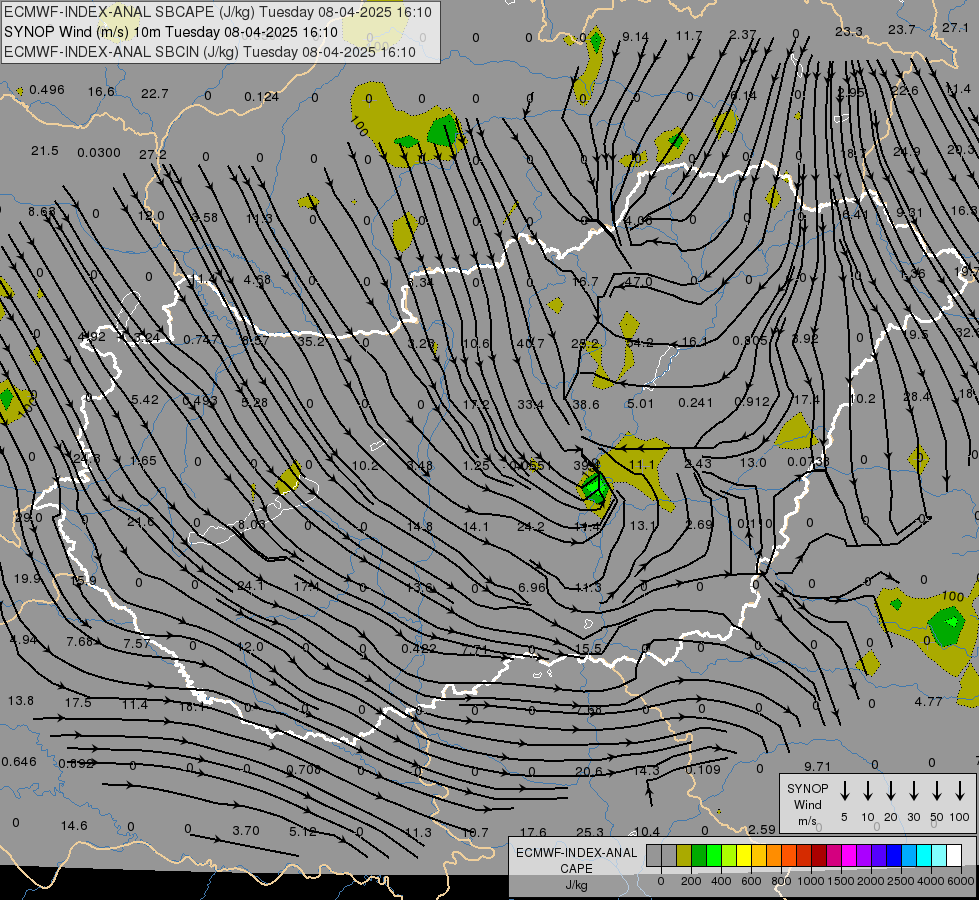Click the '24.1' value on the map

pyautogui.click(x=250, y=586)
